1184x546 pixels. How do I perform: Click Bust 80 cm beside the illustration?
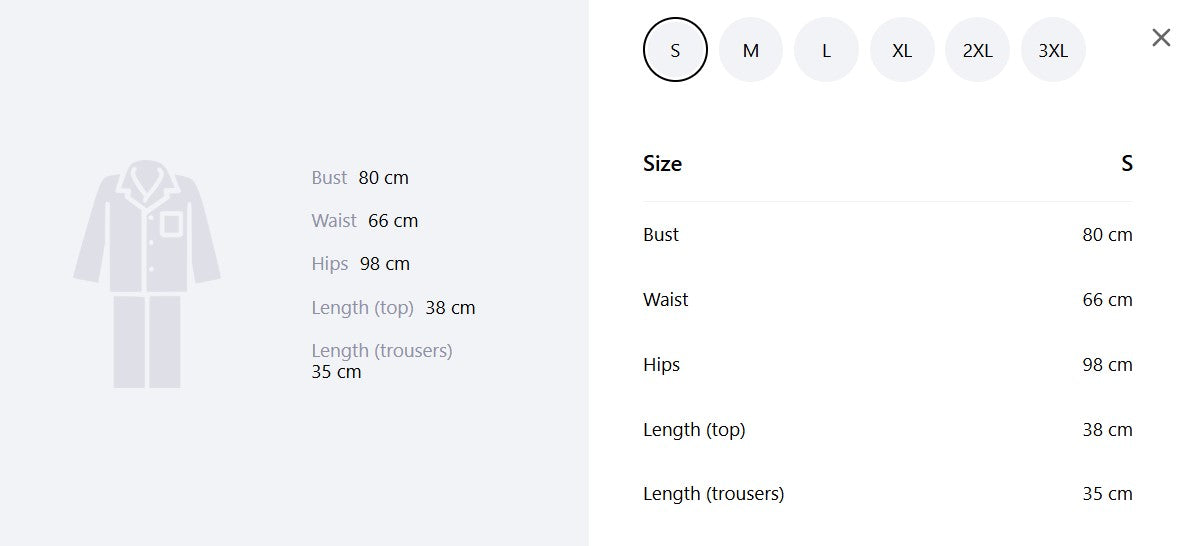coord(359,177)
